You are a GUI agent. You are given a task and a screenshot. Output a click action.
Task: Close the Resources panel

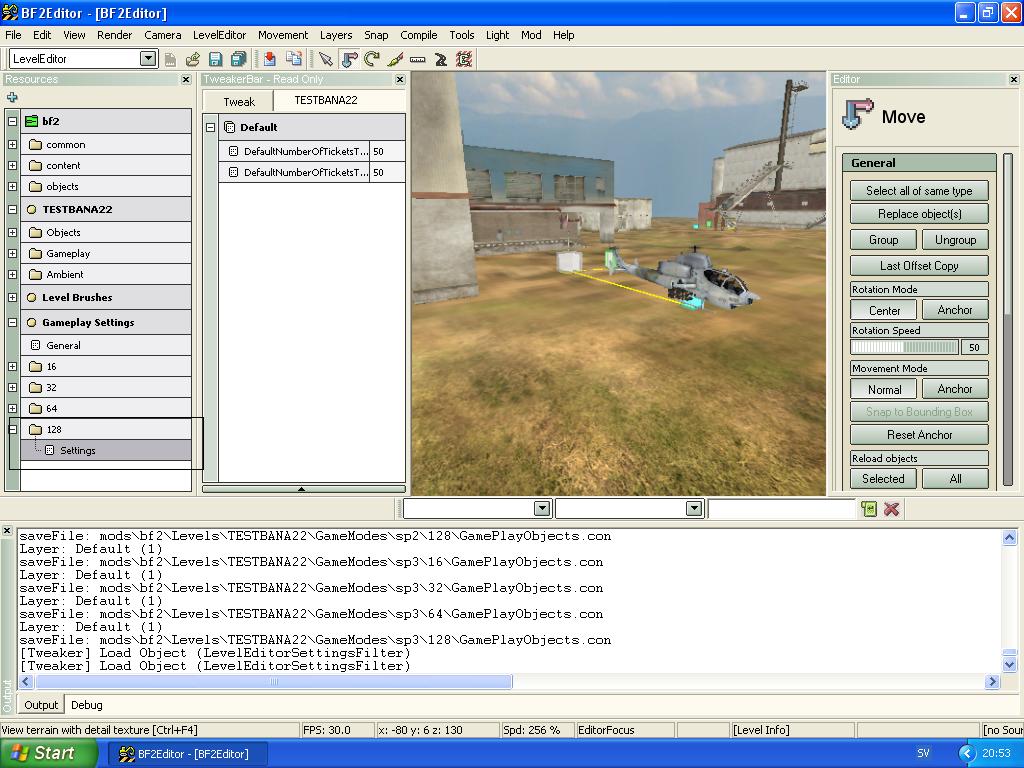(186, 79)
